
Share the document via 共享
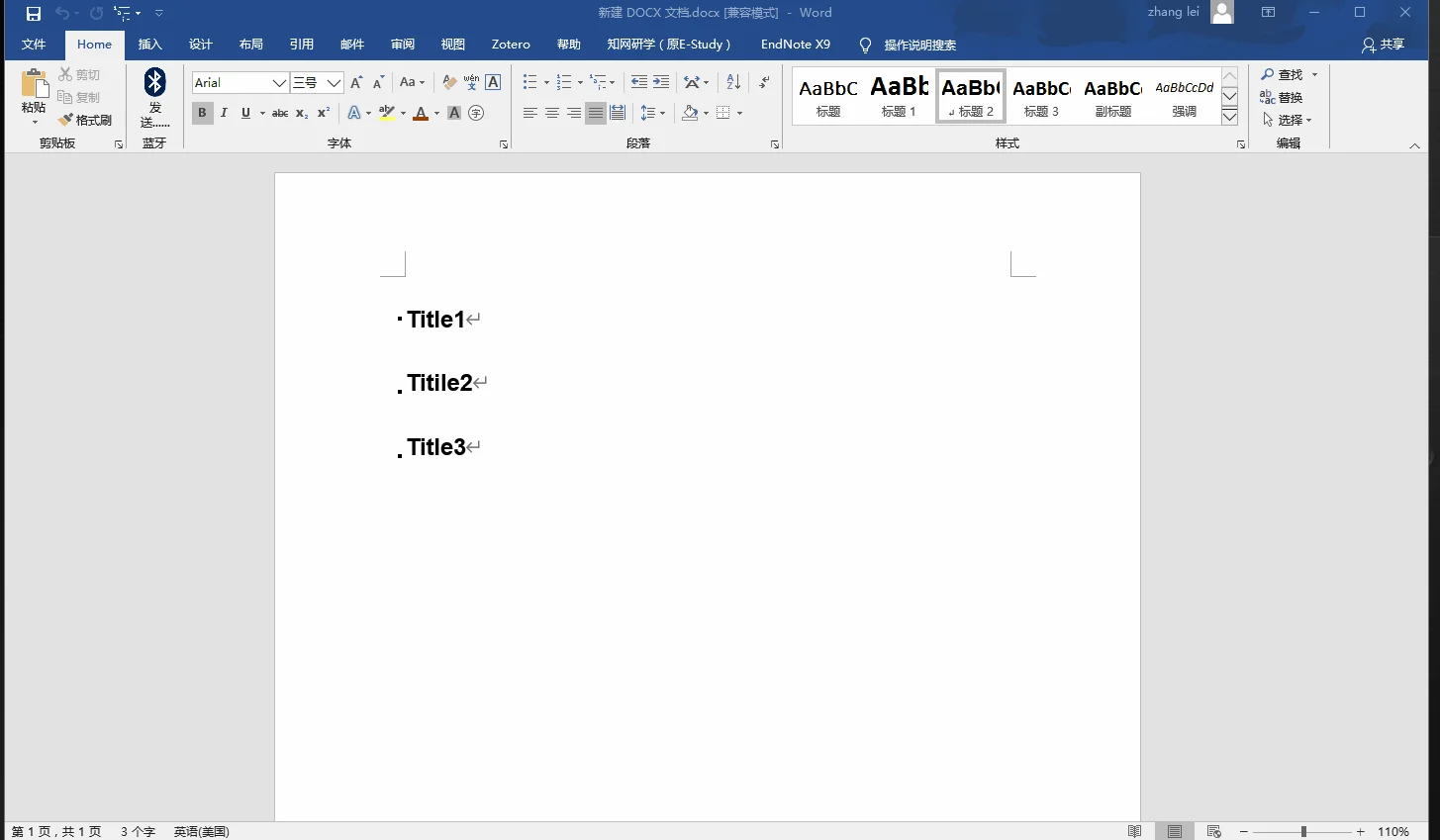tap(1384, 45)
